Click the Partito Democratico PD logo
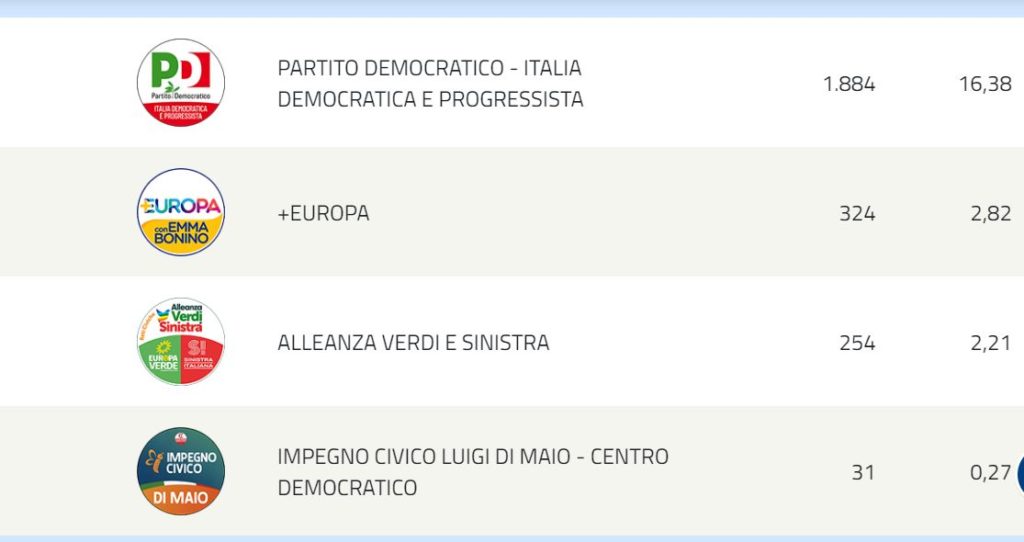Image resolution: width=1024 pixels, height=542 pixels. pos(181,82)
